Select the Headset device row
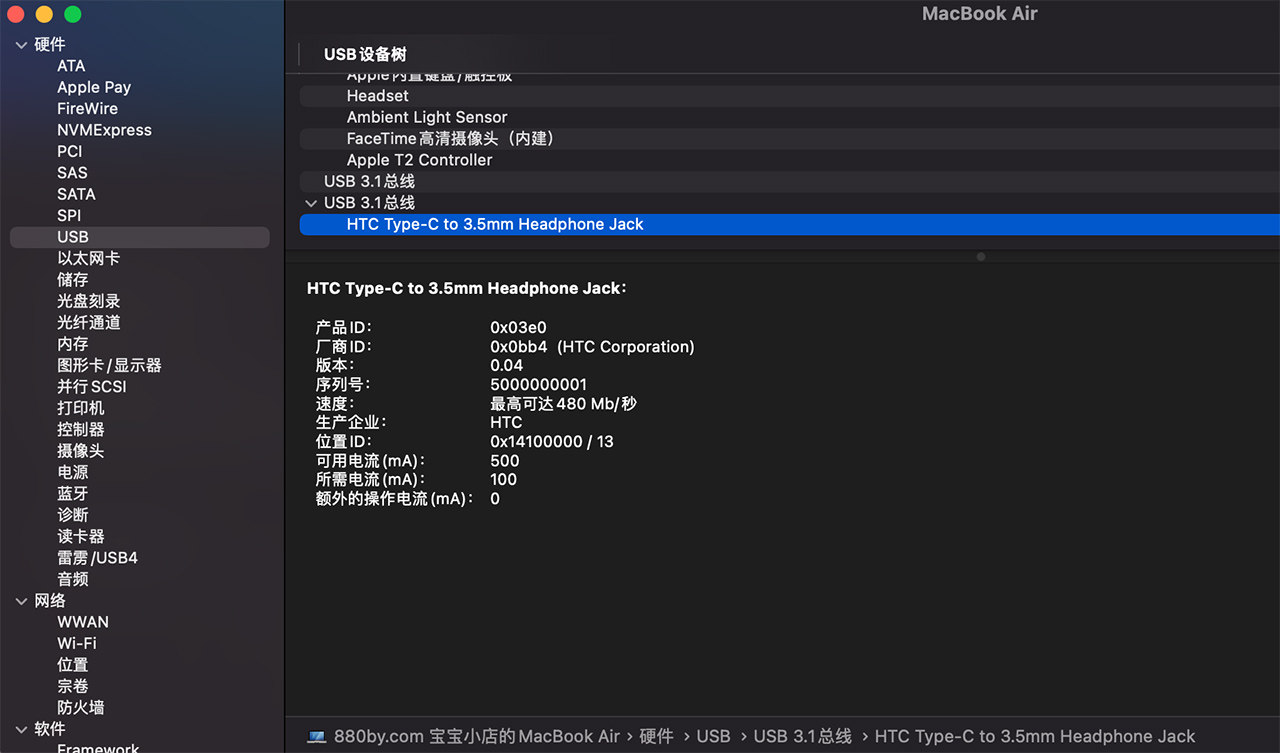This screenshot has height=753, width=1280. coord(790,96)
